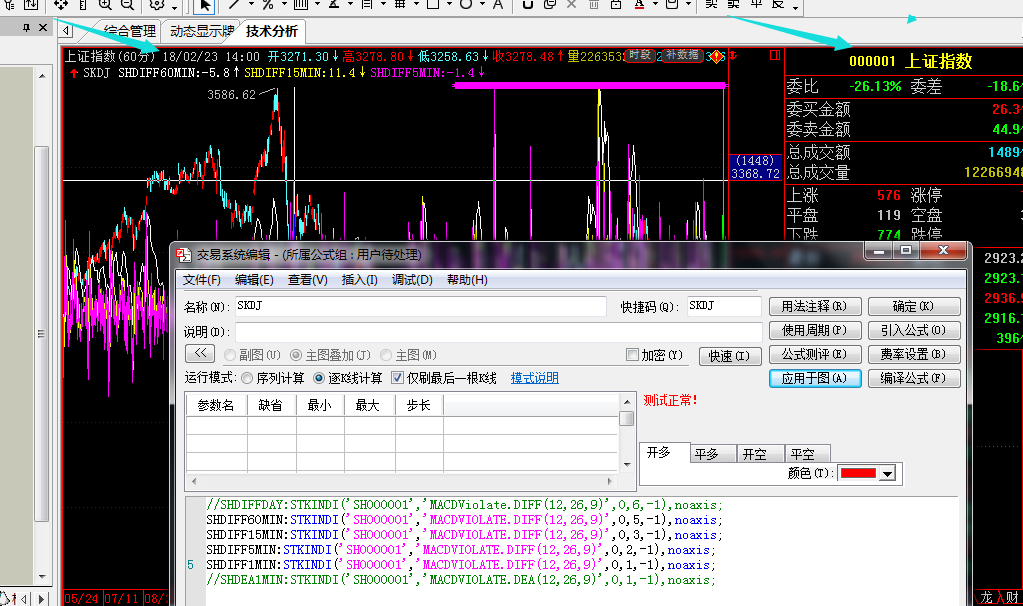
Task: Enable the 加密 encryption checkbox
Action: pyautogui.click(x=632, y=355)
